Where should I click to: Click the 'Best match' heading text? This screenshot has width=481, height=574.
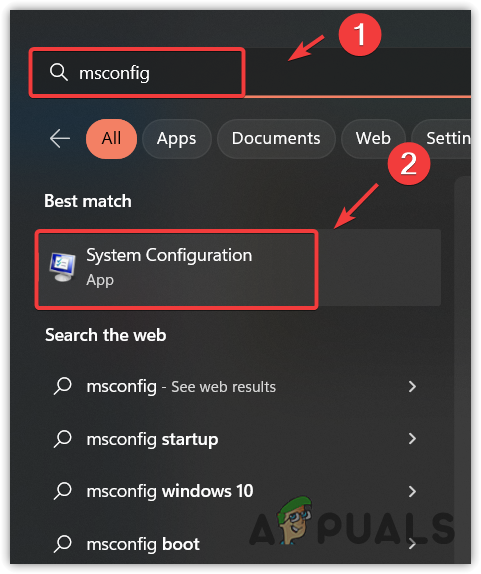coord(88,201)
